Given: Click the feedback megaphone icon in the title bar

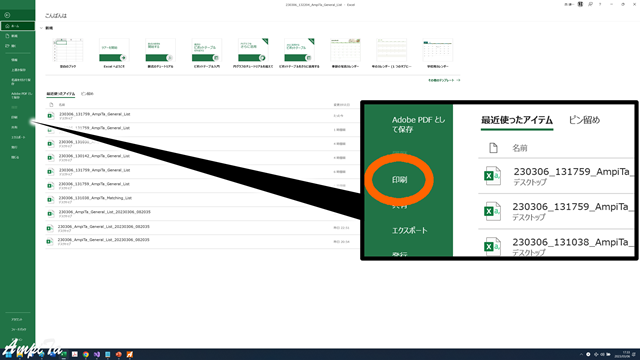Looking at the screenshot, I should (590, 4).
